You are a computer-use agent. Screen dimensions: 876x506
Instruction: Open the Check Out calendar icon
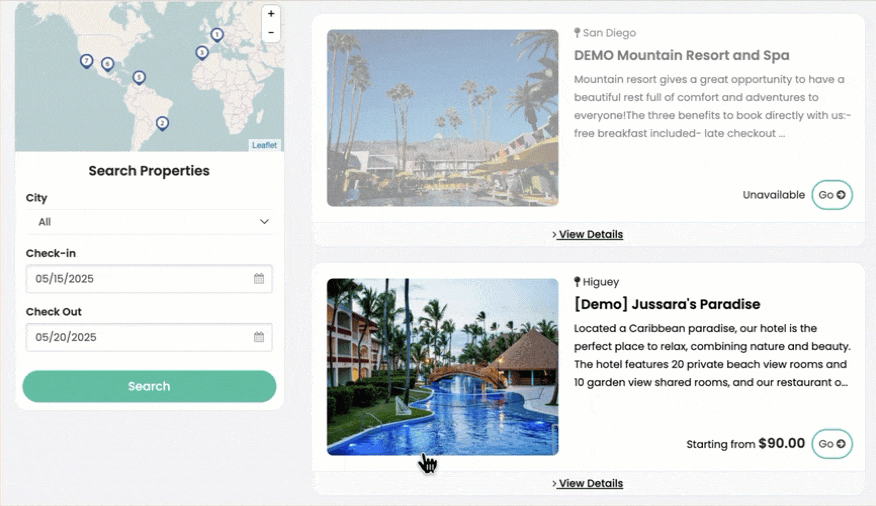pos(259,338)
